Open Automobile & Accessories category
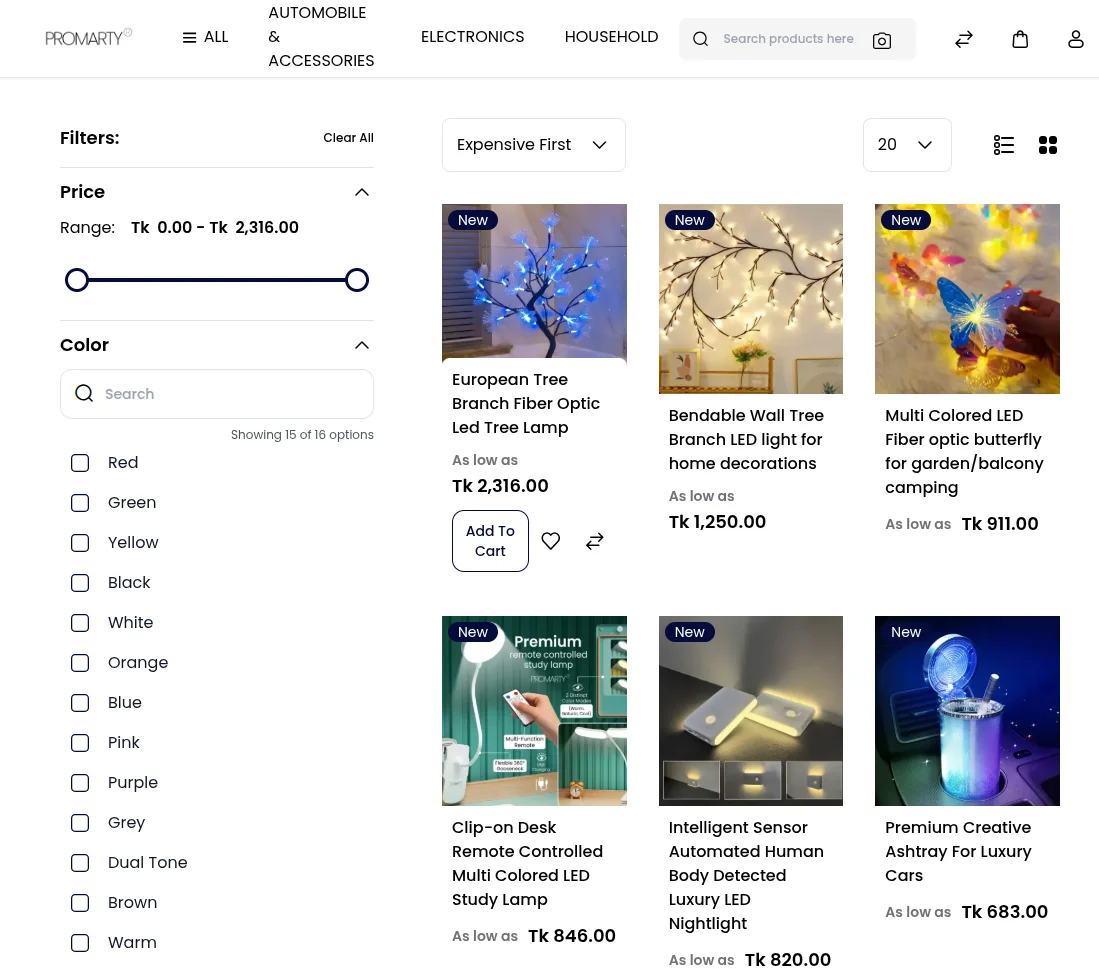 pos(321,37)
